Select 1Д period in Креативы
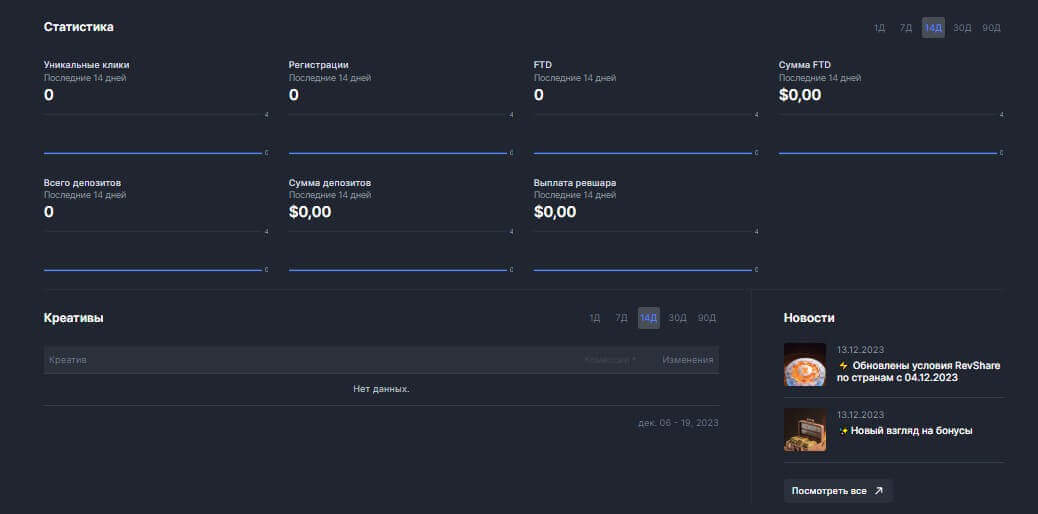Image resolution: width=1038 pixels, height=514 pixels. pos(594,318)
